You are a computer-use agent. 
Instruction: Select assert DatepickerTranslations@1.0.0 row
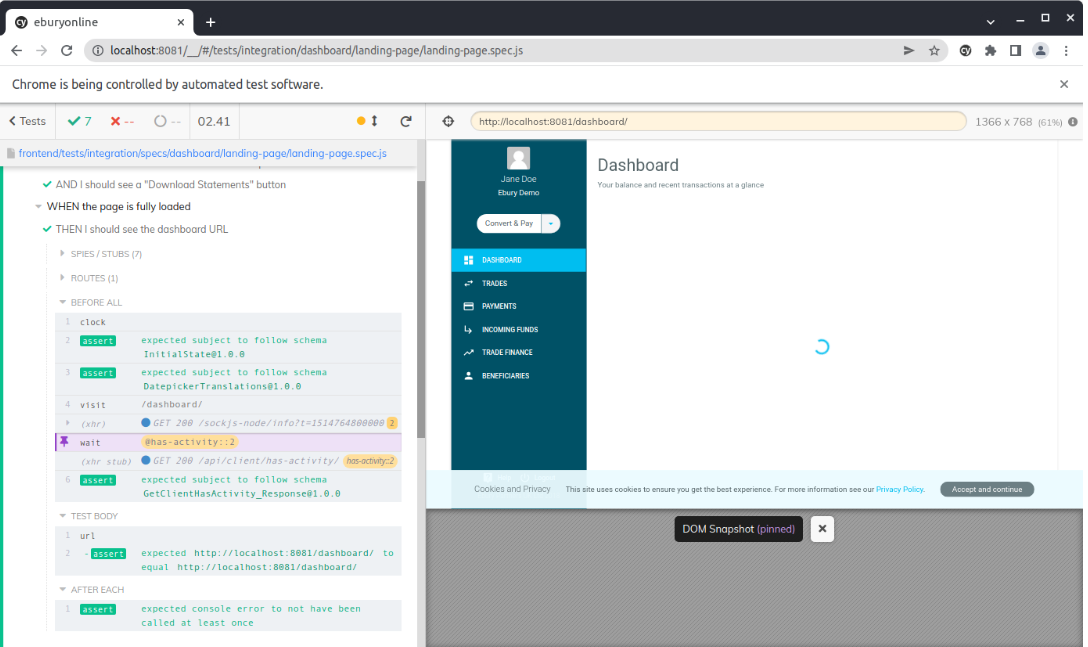click(228, 379)
